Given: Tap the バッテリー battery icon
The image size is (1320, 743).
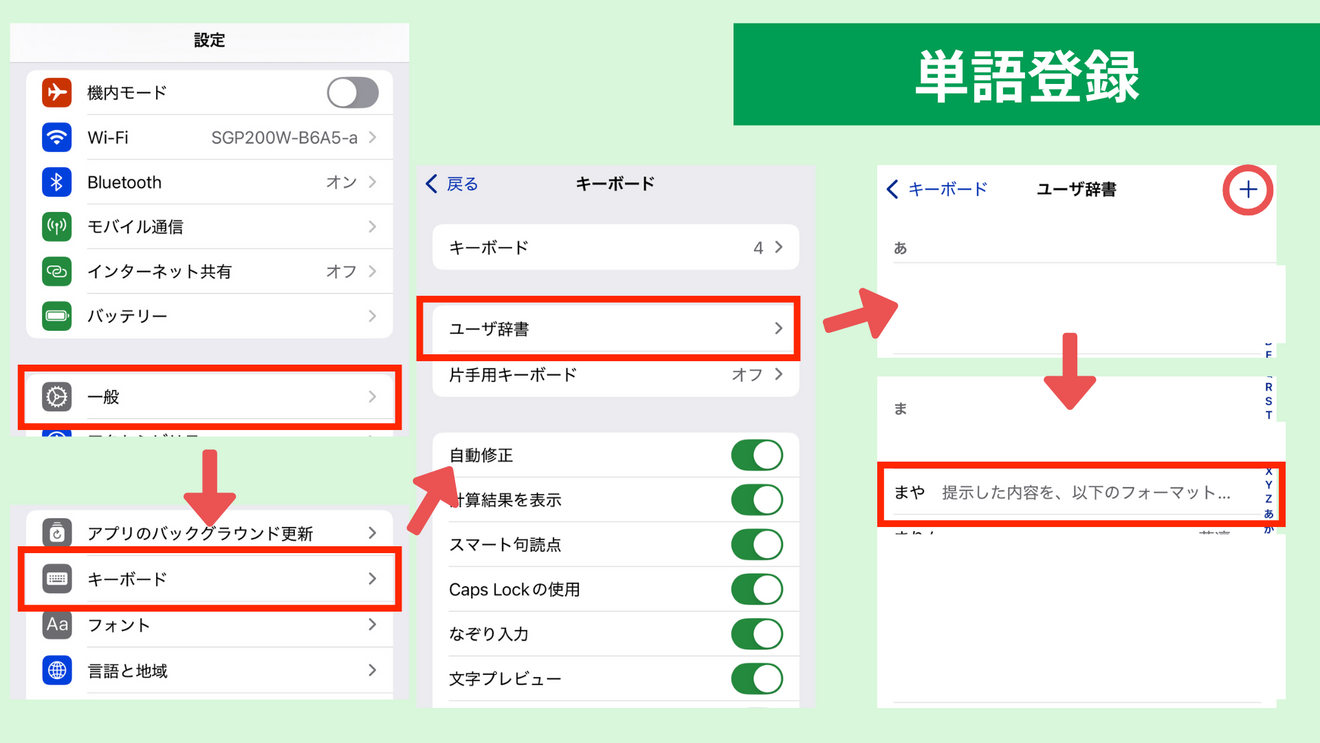Looking at the screenshot, I should click(x=57, y=316).
